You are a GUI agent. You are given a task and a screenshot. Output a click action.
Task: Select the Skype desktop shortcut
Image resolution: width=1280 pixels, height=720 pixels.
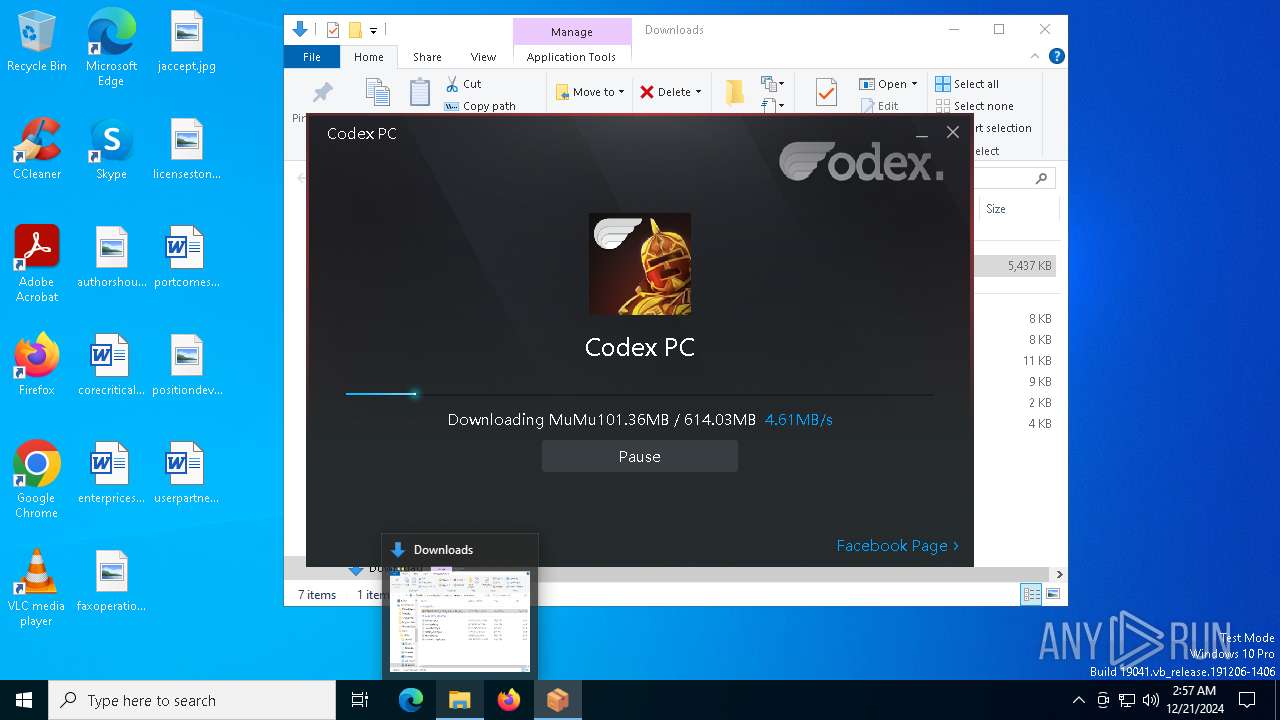tap(111, 150)
